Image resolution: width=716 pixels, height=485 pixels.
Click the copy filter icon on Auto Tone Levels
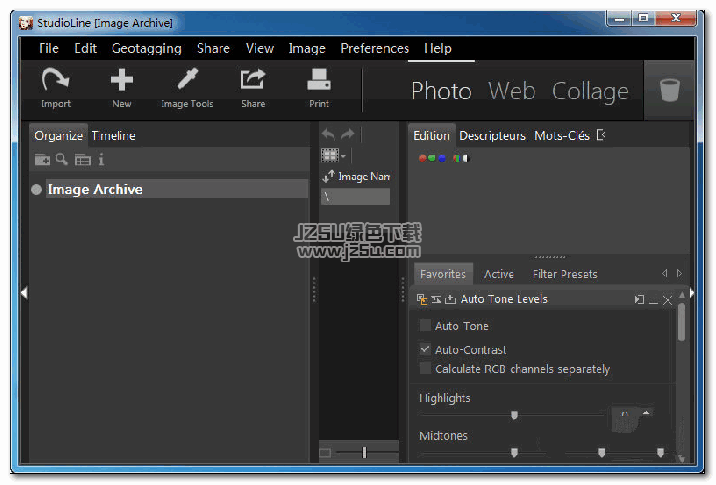click(x=421, y=299)
